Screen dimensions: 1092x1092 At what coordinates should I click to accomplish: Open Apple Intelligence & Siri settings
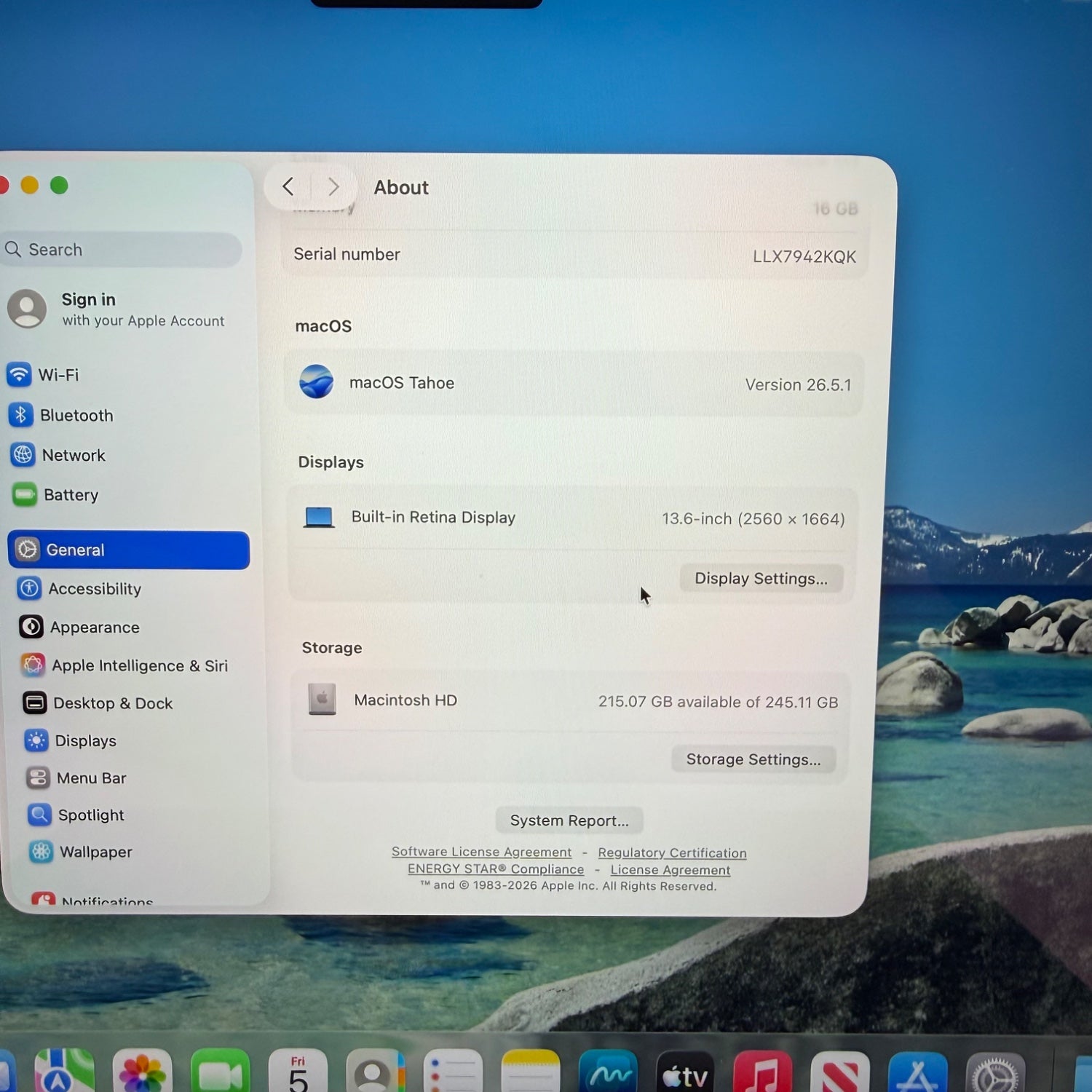tap(138, 665)
